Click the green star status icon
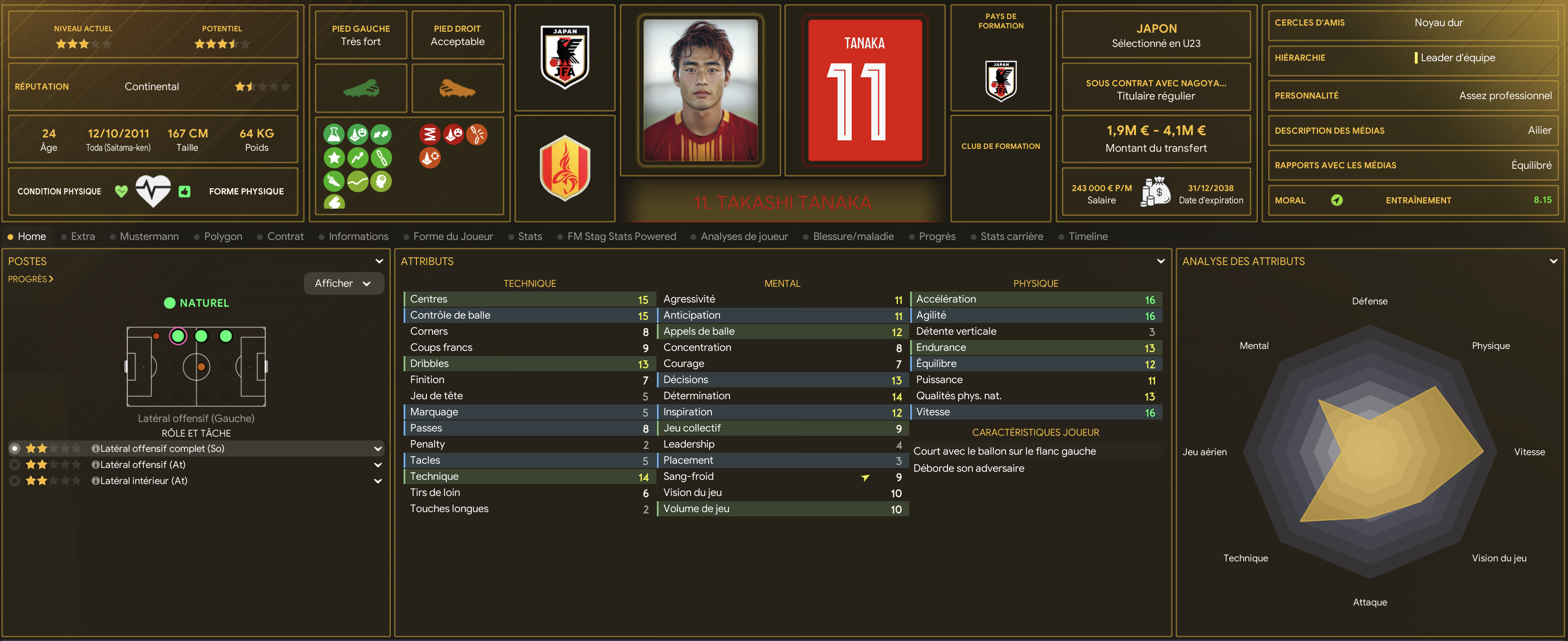The image size is (1568, 641). pos(333,158)
